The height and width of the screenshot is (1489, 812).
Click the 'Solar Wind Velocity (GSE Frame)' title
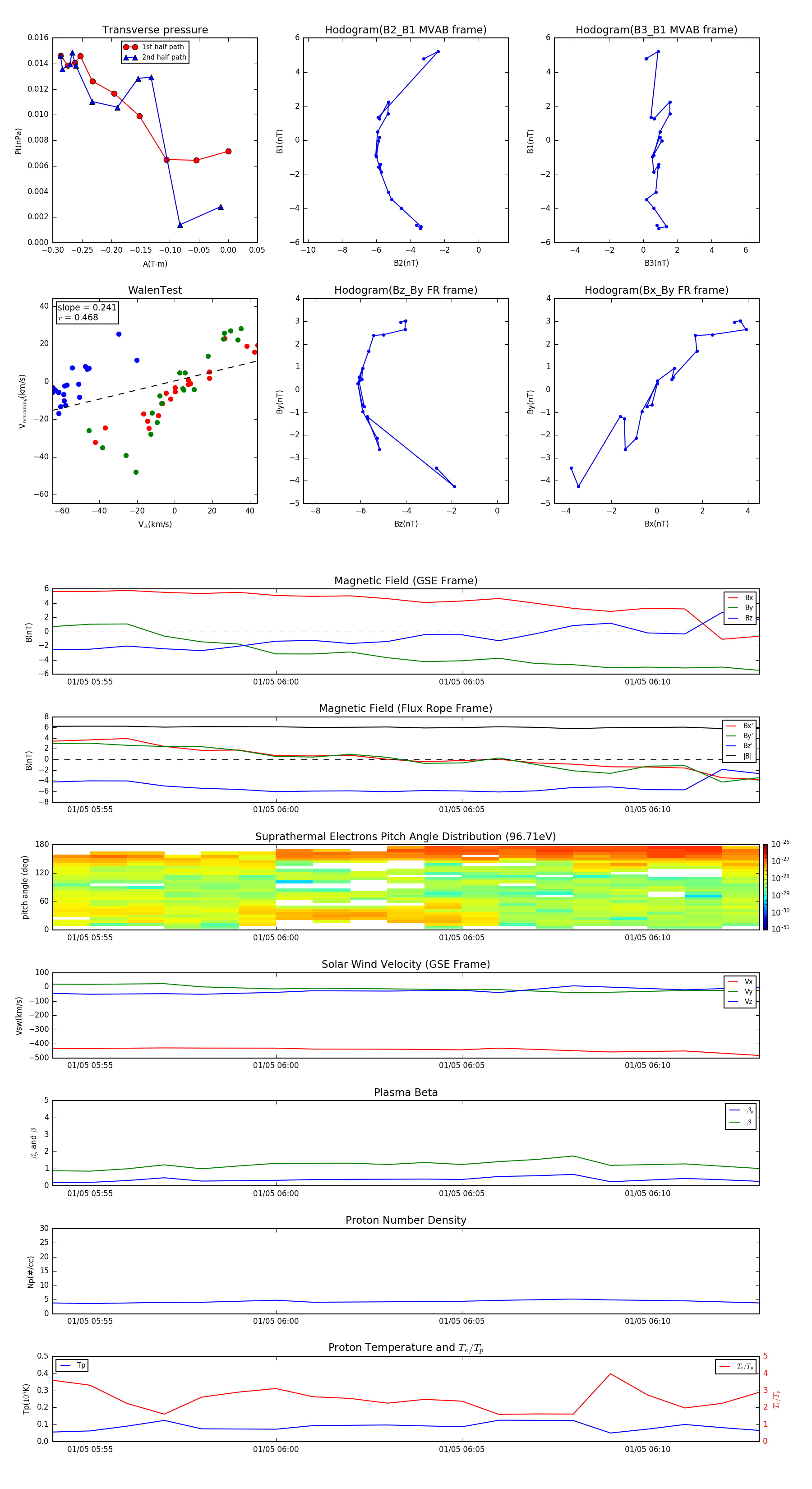[x=406, y=965]
